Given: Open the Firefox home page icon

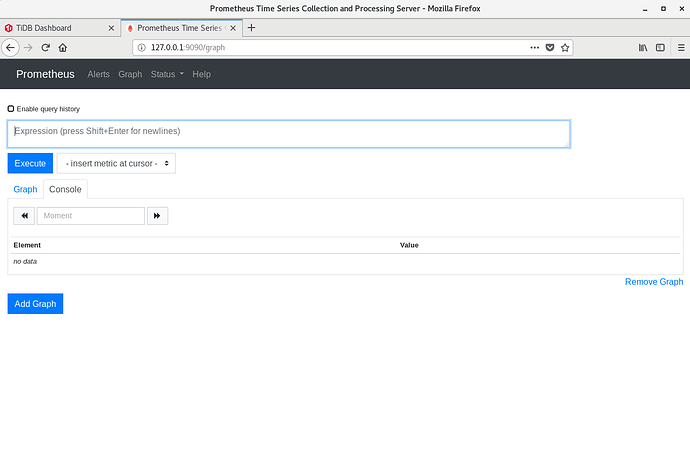Looking at the screenshot, I should 62,48.
